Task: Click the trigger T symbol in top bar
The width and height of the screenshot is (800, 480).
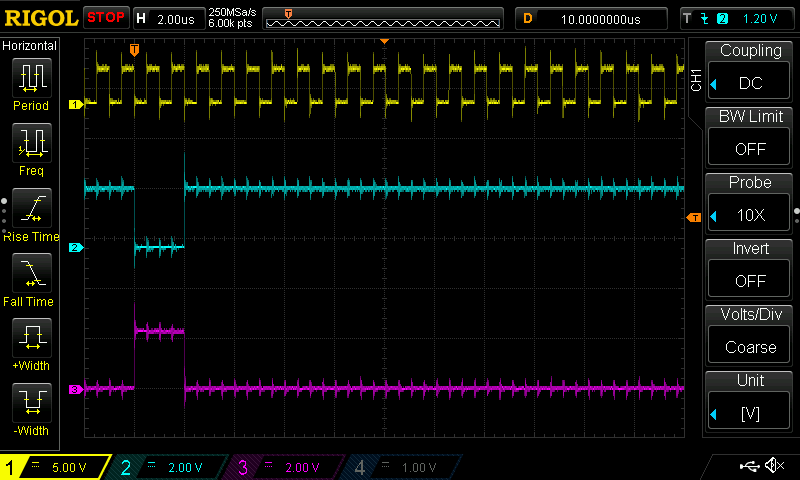Action: [x=687, y=19]
